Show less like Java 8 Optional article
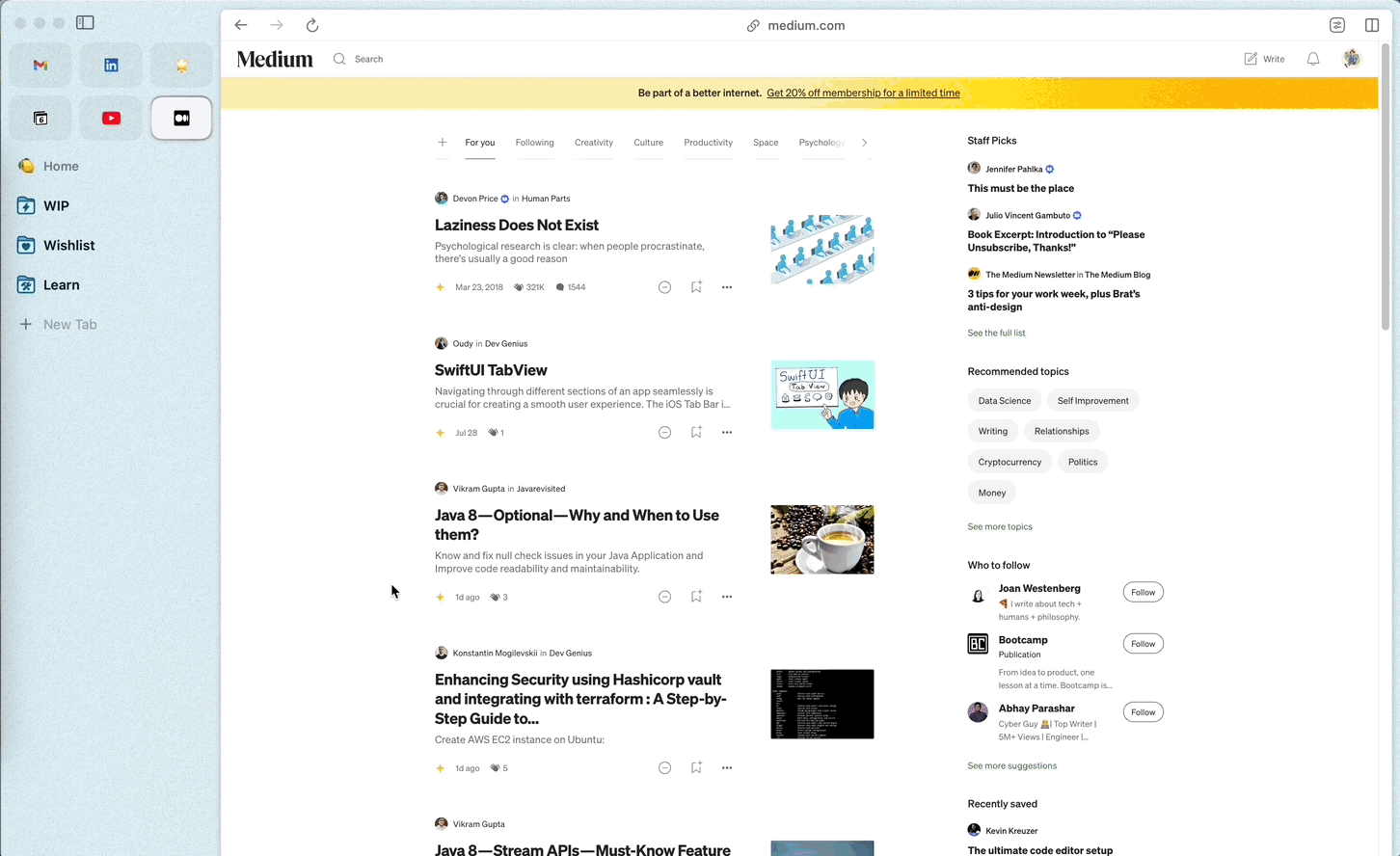 [x=664, y=597]
